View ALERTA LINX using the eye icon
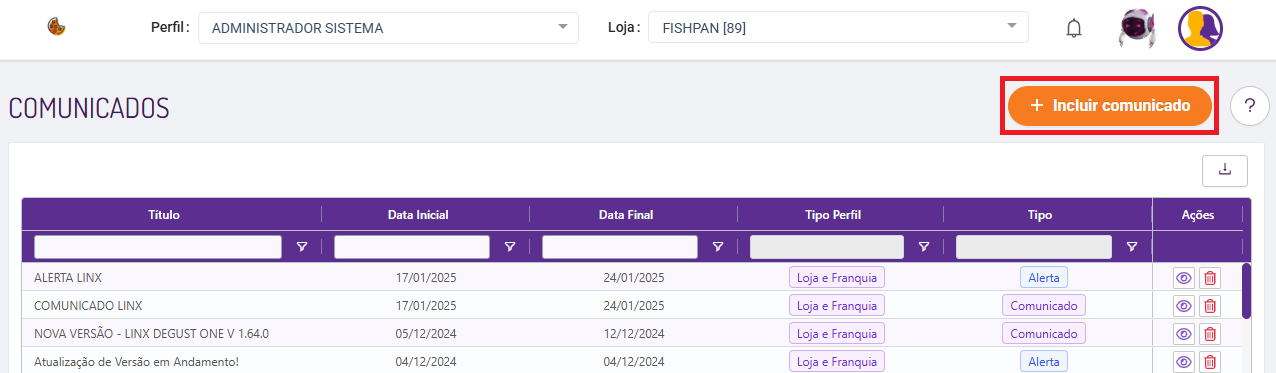 click(x=1184, y=278)
